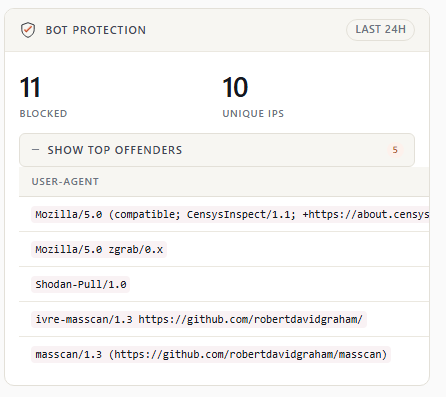Click the Blocked stat label
Screen dimensions: 446x397
click(43, 114)
